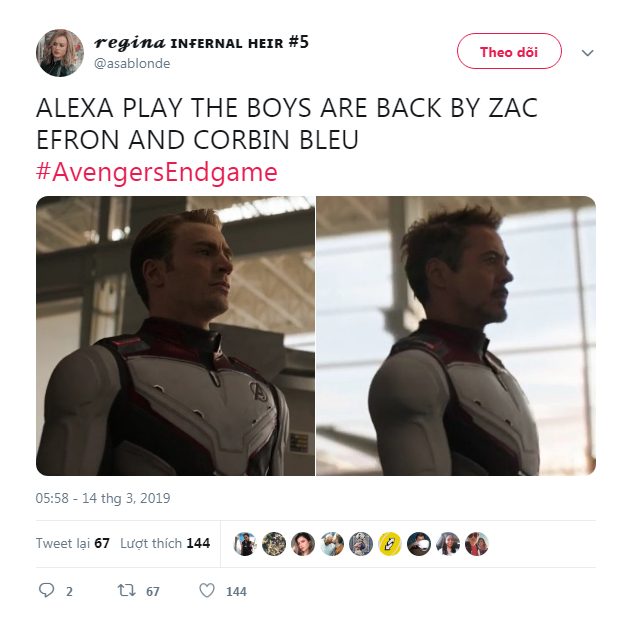Click the fifth liker avatar with grey tones
Image resolution: width=633 pixels, height=625 pixels.
(x=361, y=544)
